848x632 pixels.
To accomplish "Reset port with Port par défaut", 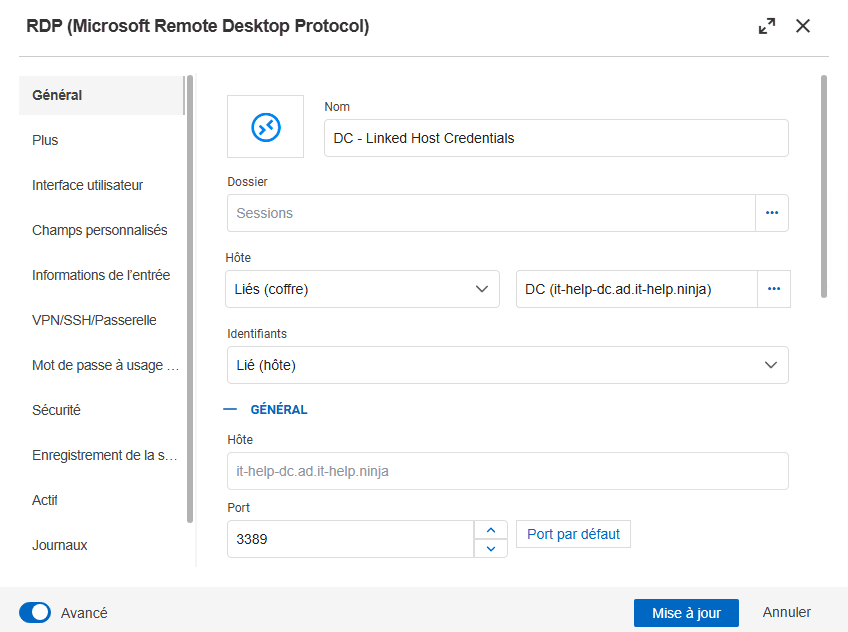I will coord(573,534).
